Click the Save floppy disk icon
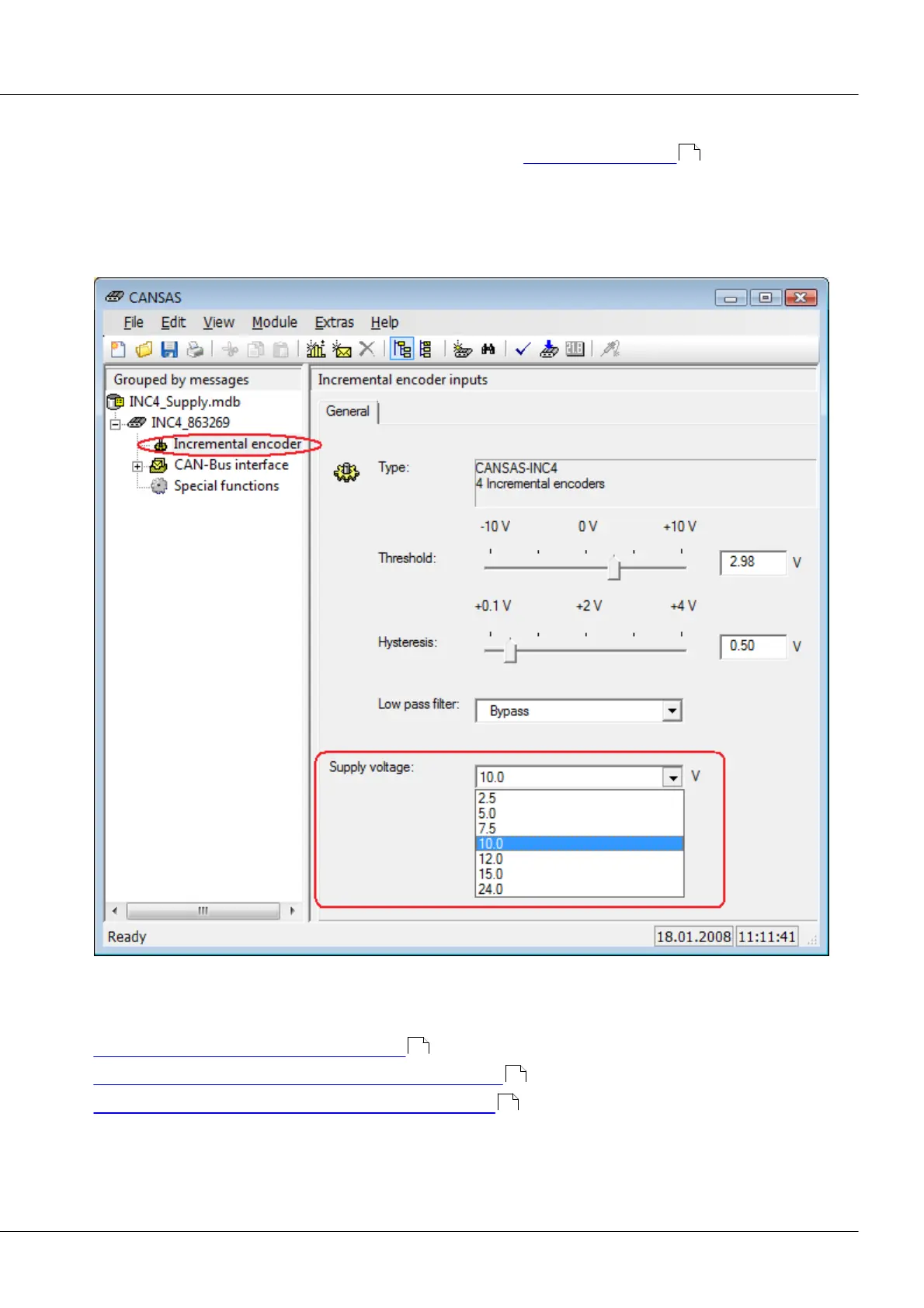Viewport: 924px width, 1308px height. pos(169,350)
